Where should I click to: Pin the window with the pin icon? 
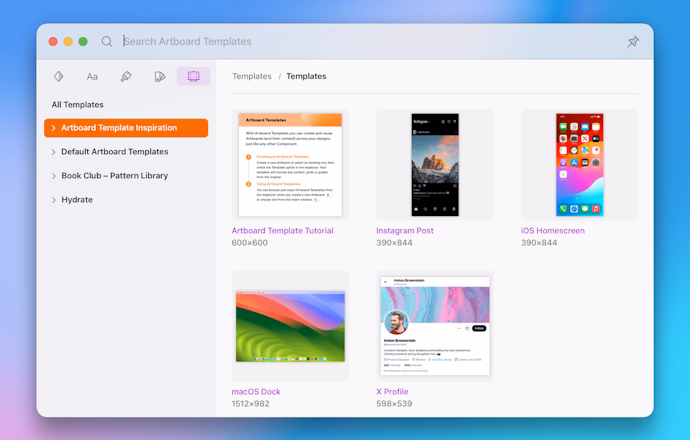(632, 42)
